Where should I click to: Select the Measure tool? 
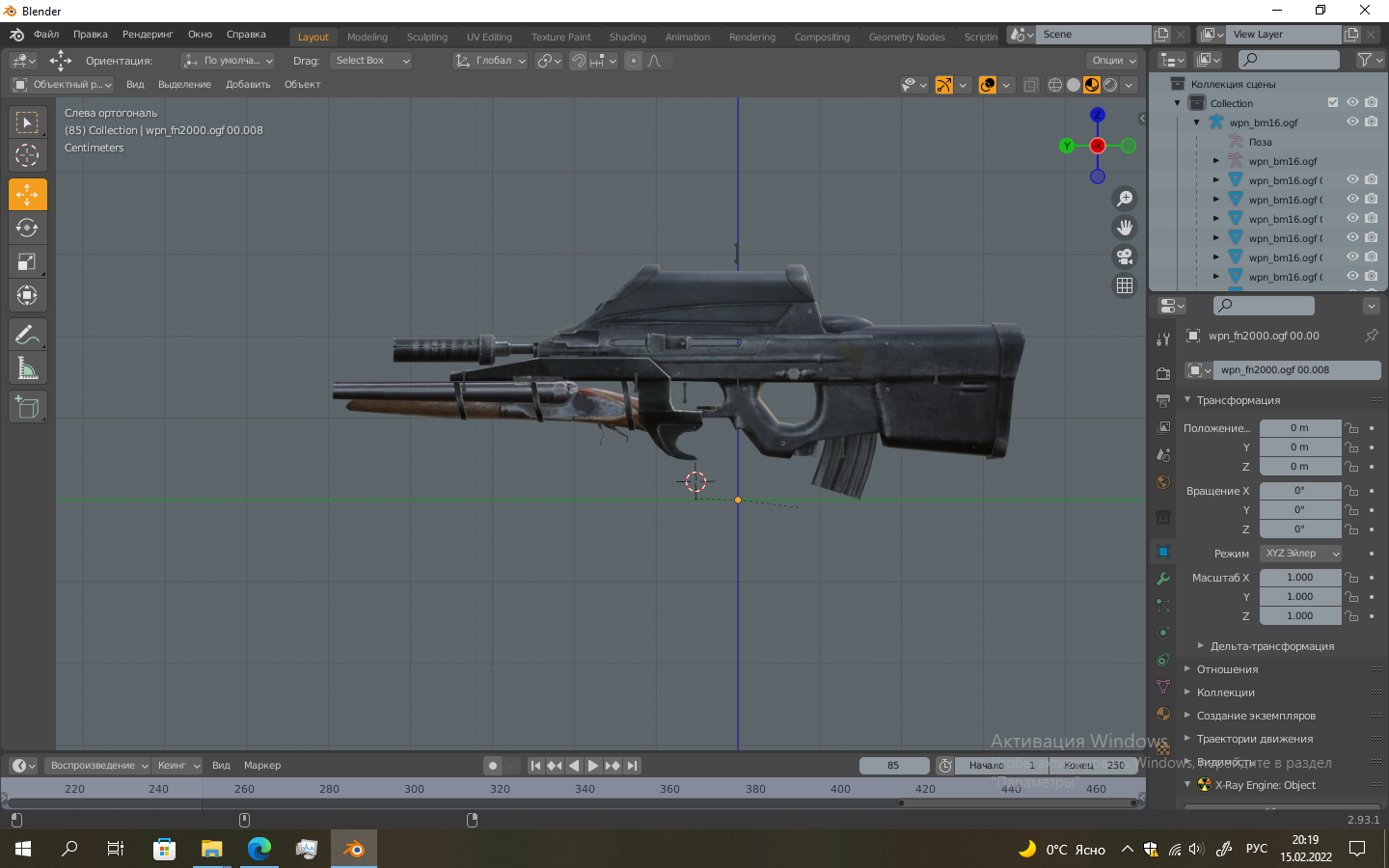(27, 368)
